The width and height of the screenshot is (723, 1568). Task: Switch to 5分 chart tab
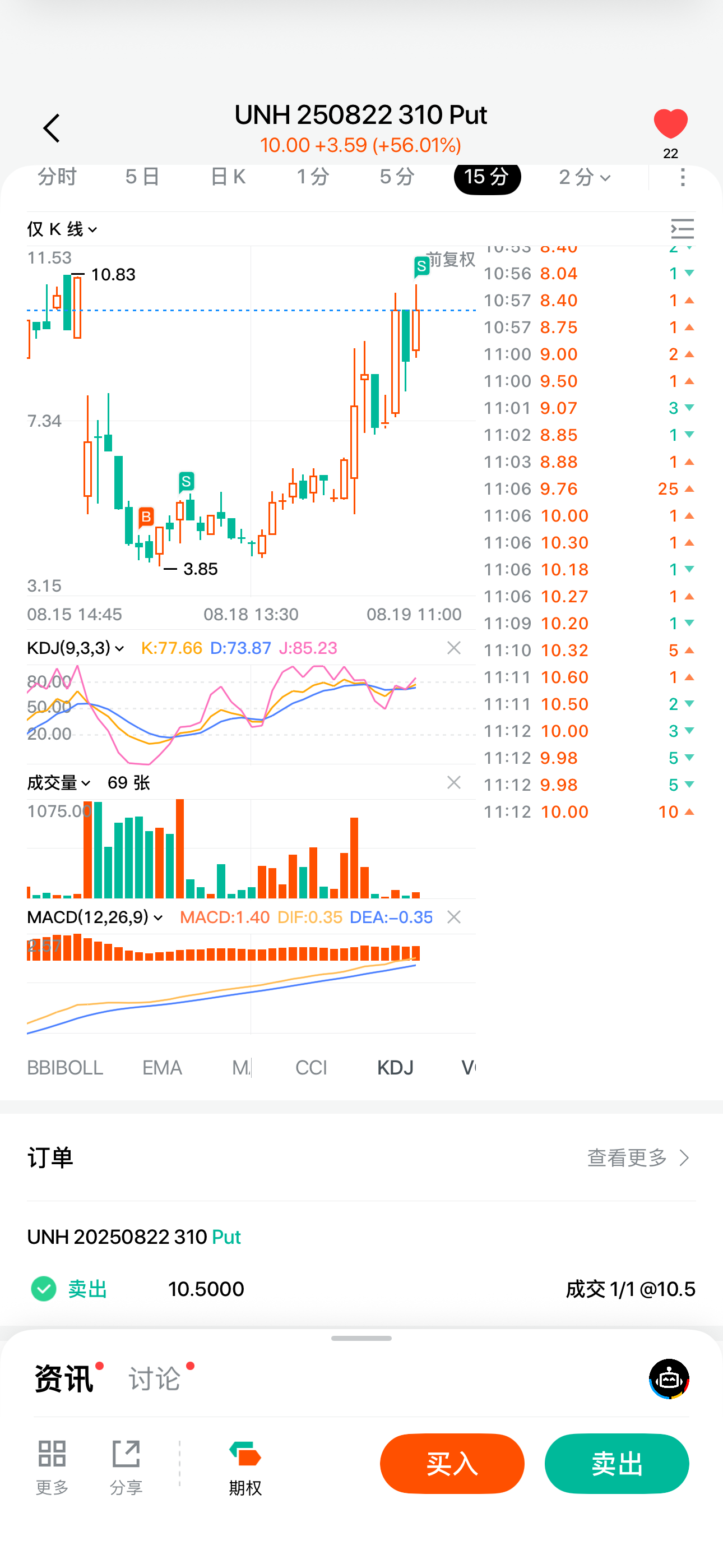(x=397, y=177)
